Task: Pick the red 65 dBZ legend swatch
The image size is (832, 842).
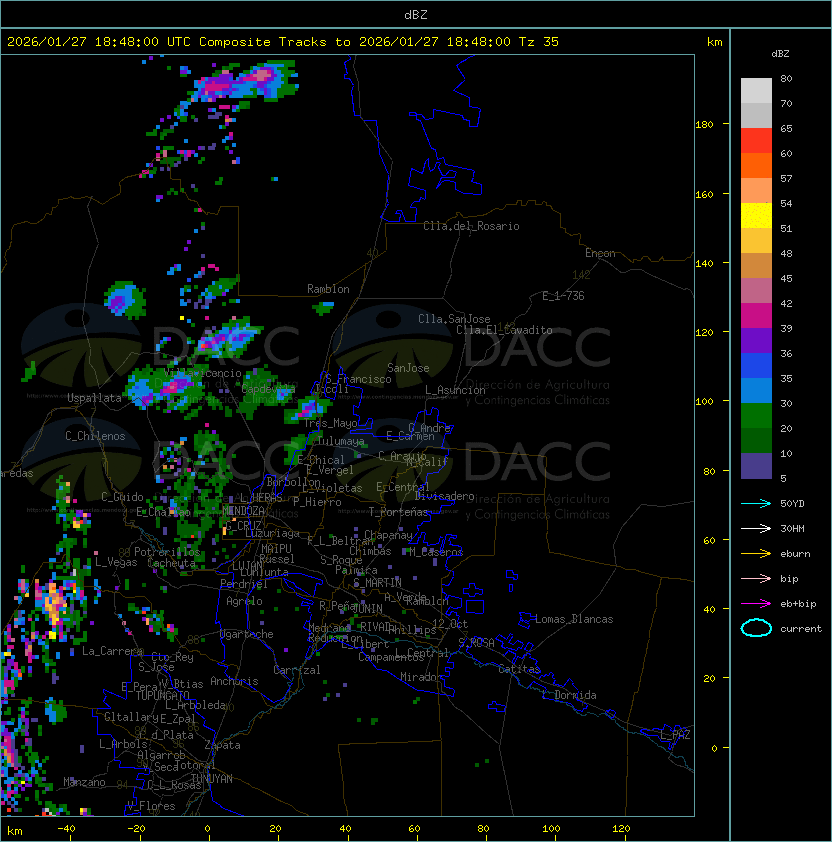Action: point(756,140)
